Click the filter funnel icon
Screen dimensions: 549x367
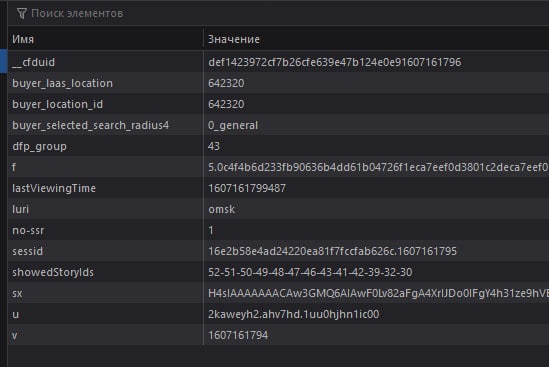(22, 14)
